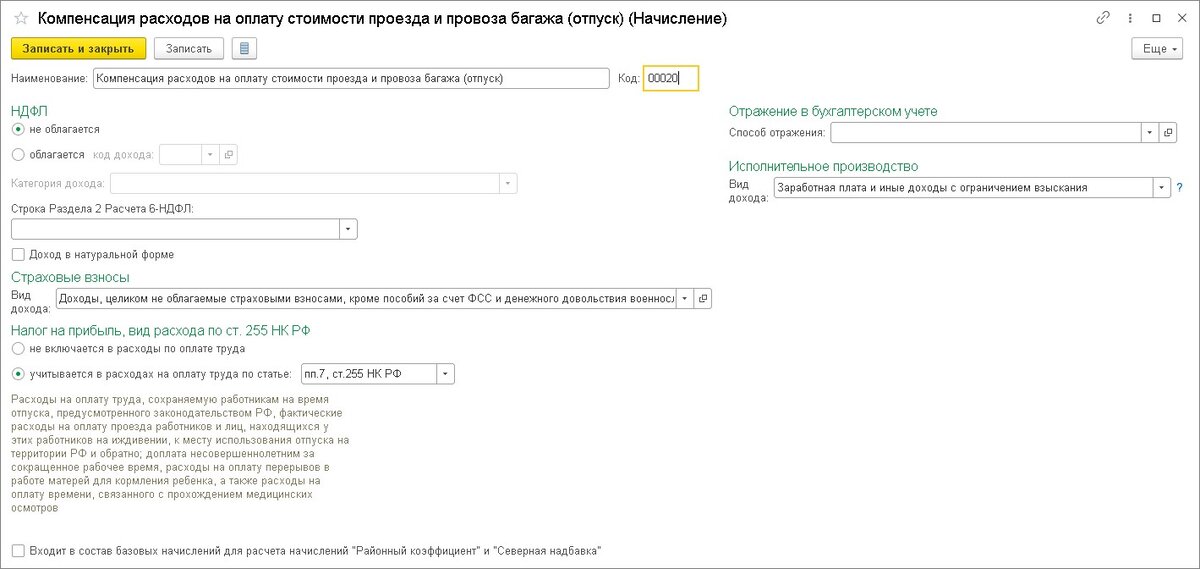1200x569 pixels.
Task: Add this form to favorites with star icon
Action: click(x=20, y=18)
